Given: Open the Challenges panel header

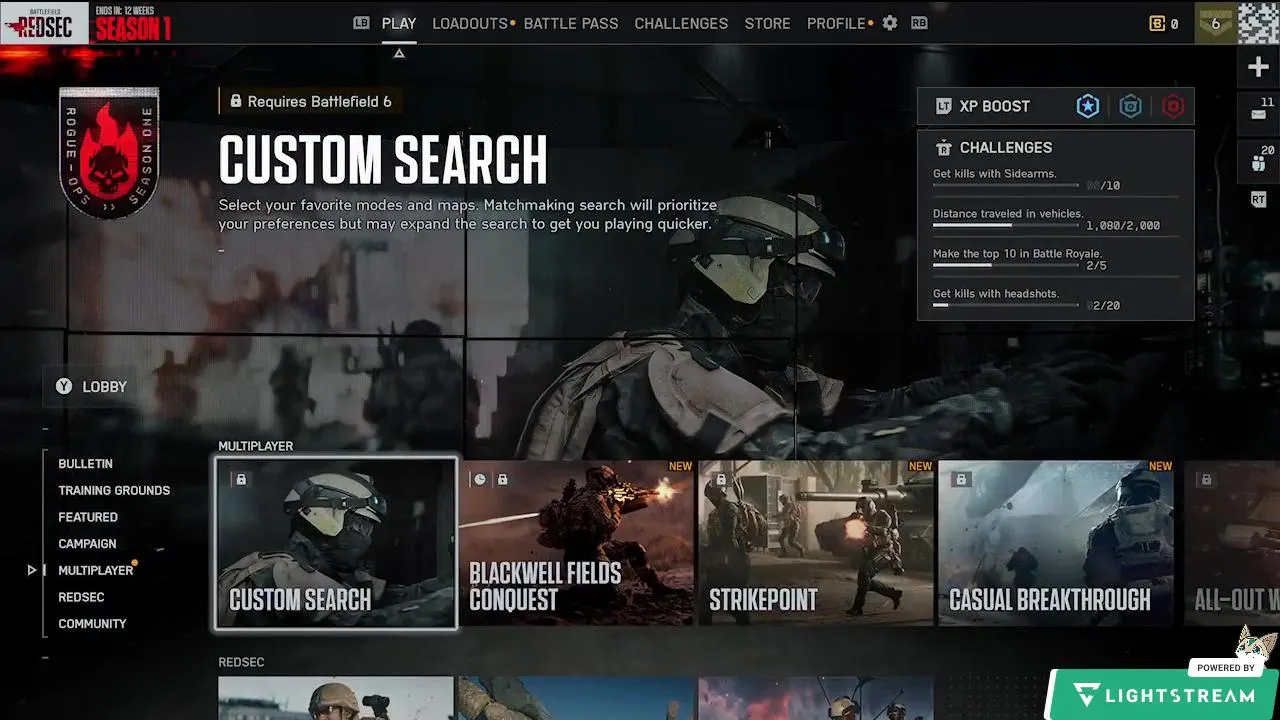Looking at the screenshot, I should click(x=1006, y=148).
